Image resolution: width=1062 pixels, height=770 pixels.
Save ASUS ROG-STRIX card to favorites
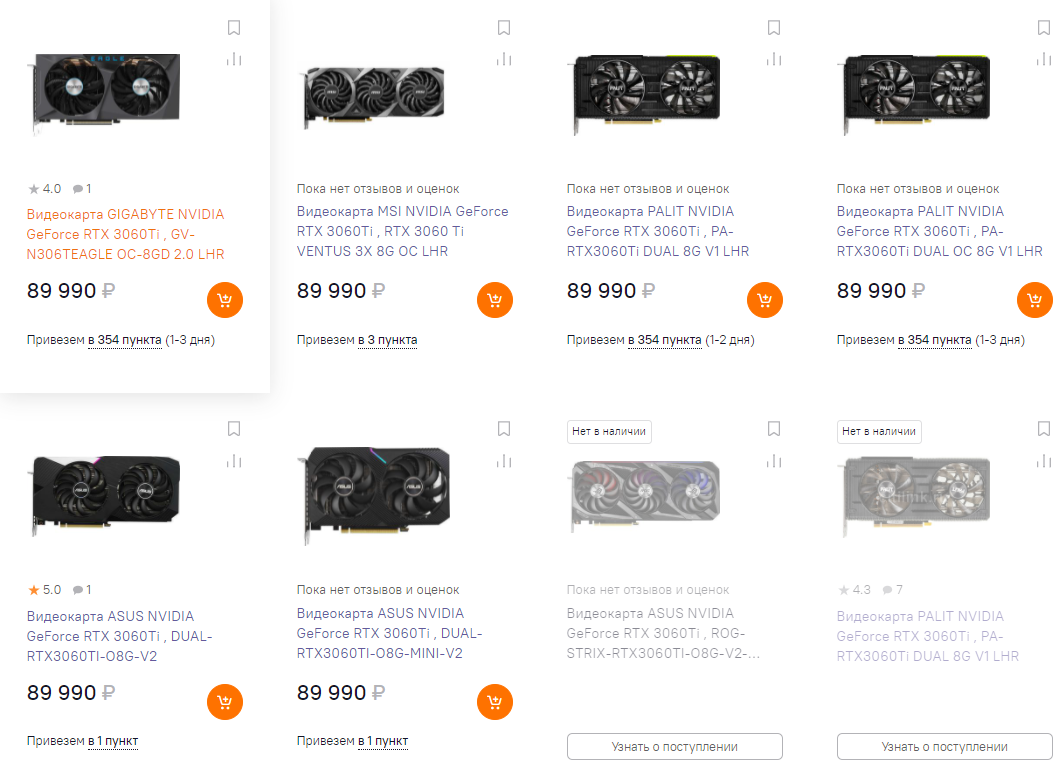pos(774,429)
